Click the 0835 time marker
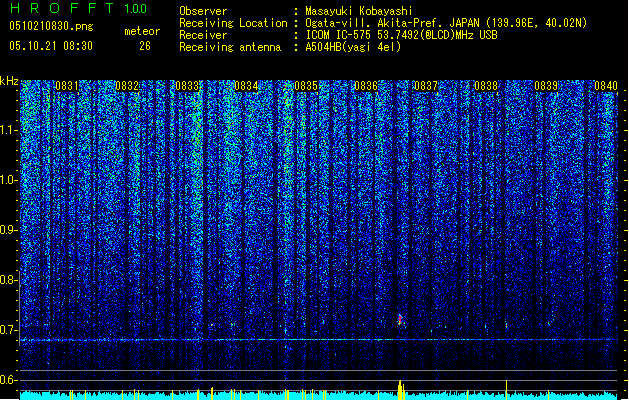Viewport: 629px width, 400px height. click(x=306, y=86)
